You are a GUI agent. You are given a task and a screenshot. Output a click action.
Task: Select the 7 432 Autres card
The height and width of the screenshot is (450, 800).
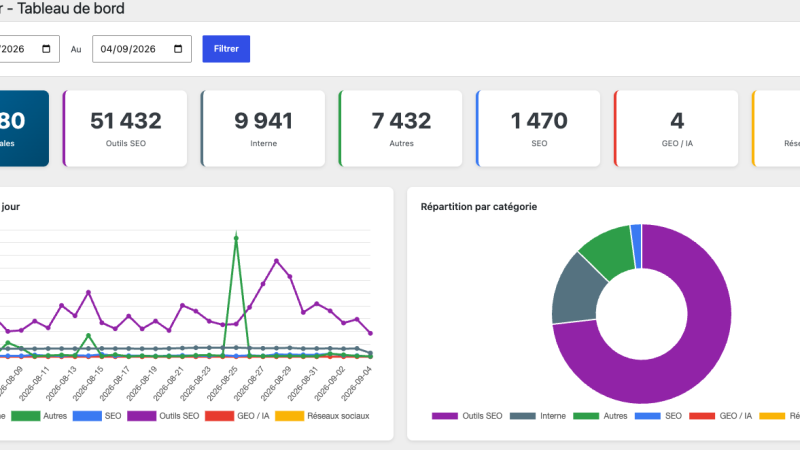(401, 129)
